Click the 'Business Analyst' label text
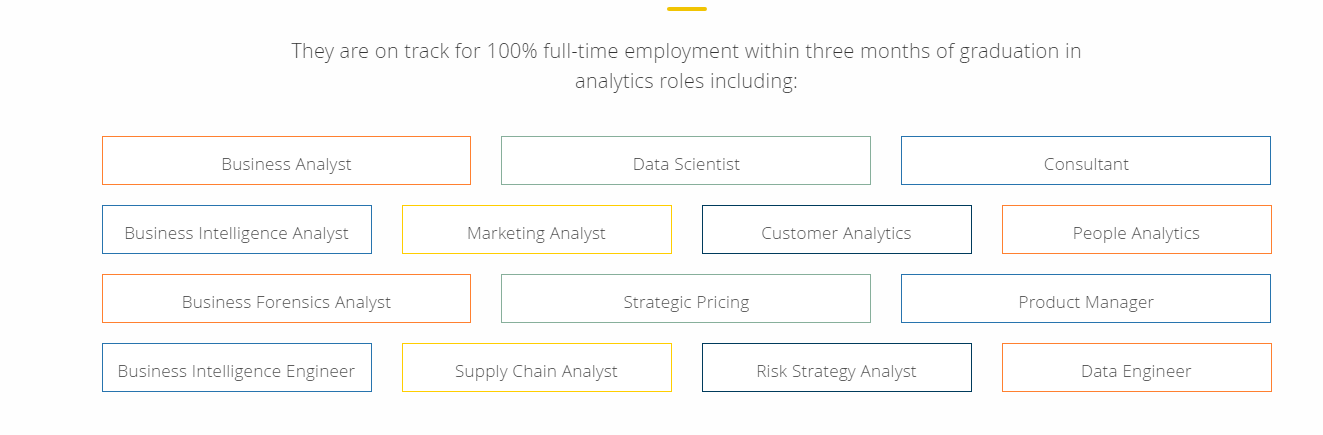Image resolution: width=1323 pixels, height=435 pixels. tap(286, 164)
